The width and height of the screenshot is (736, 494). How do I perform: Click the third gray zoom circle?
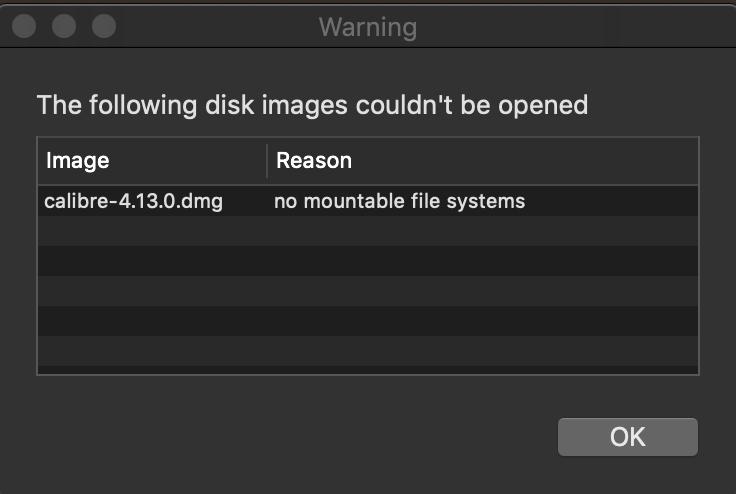[x=104, y=26]
